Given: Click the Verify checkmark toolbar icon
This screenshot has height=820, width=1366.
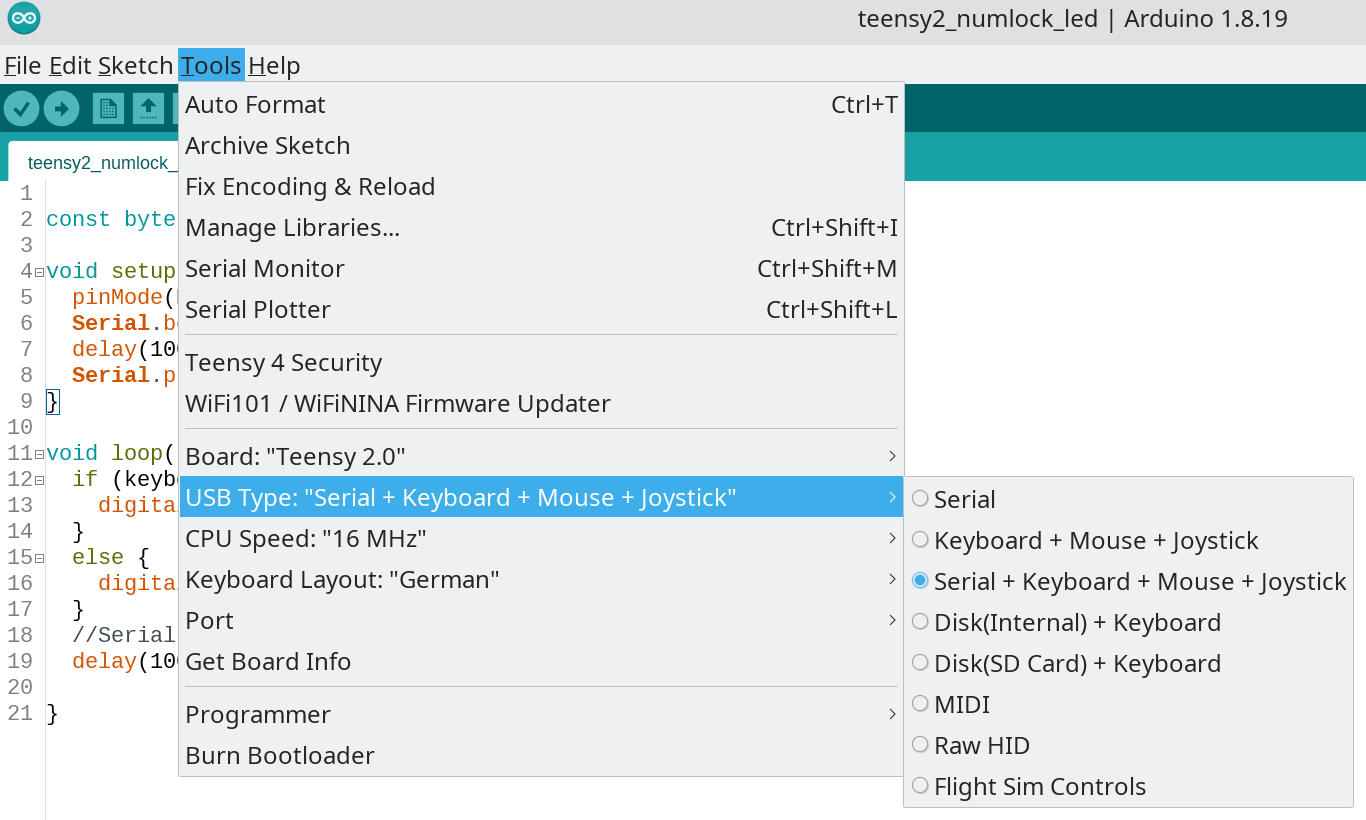Looking at the screenshot, I should pos(21,108).
